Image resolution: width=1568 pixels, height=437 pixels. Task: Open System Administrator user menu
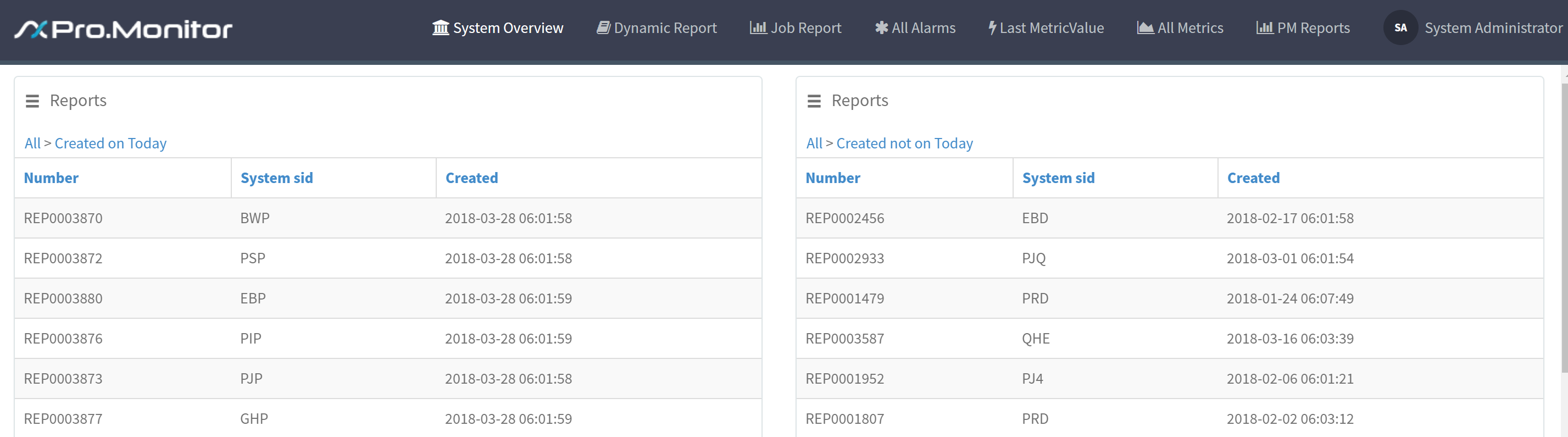pos(1493,28)
